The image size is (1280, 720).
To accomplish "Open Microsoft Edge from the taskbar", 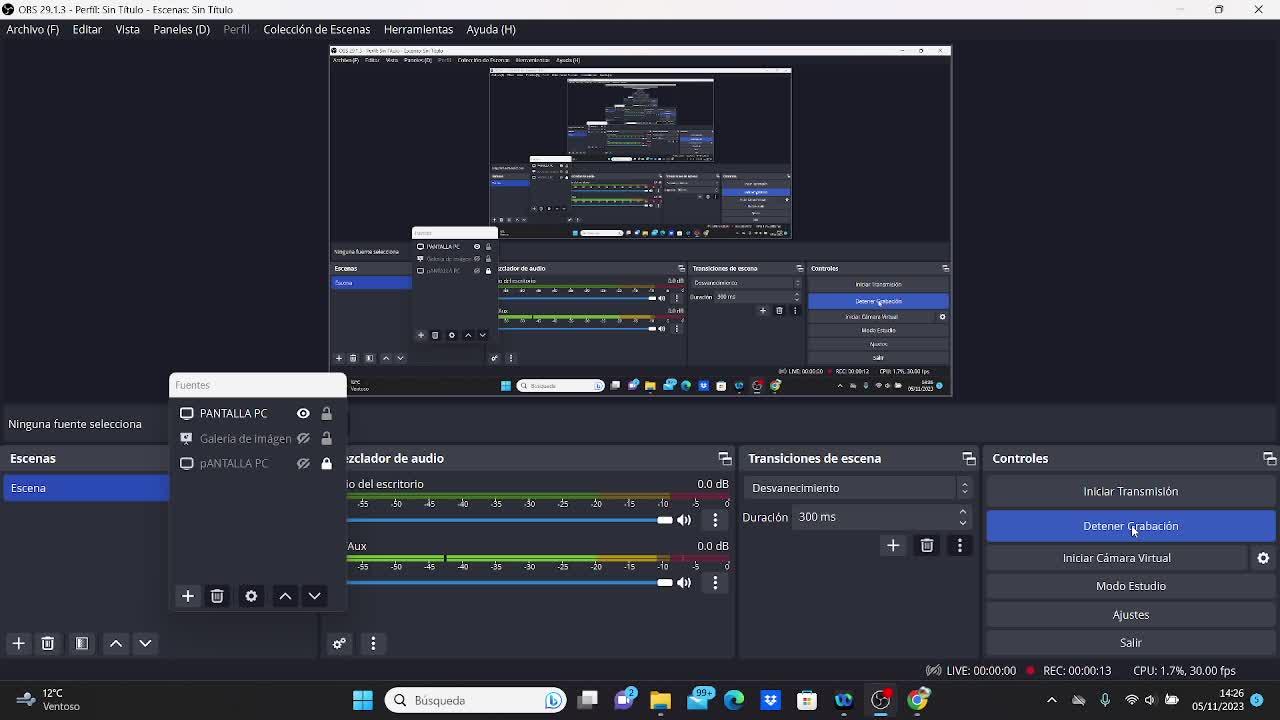I will (734, 700).
